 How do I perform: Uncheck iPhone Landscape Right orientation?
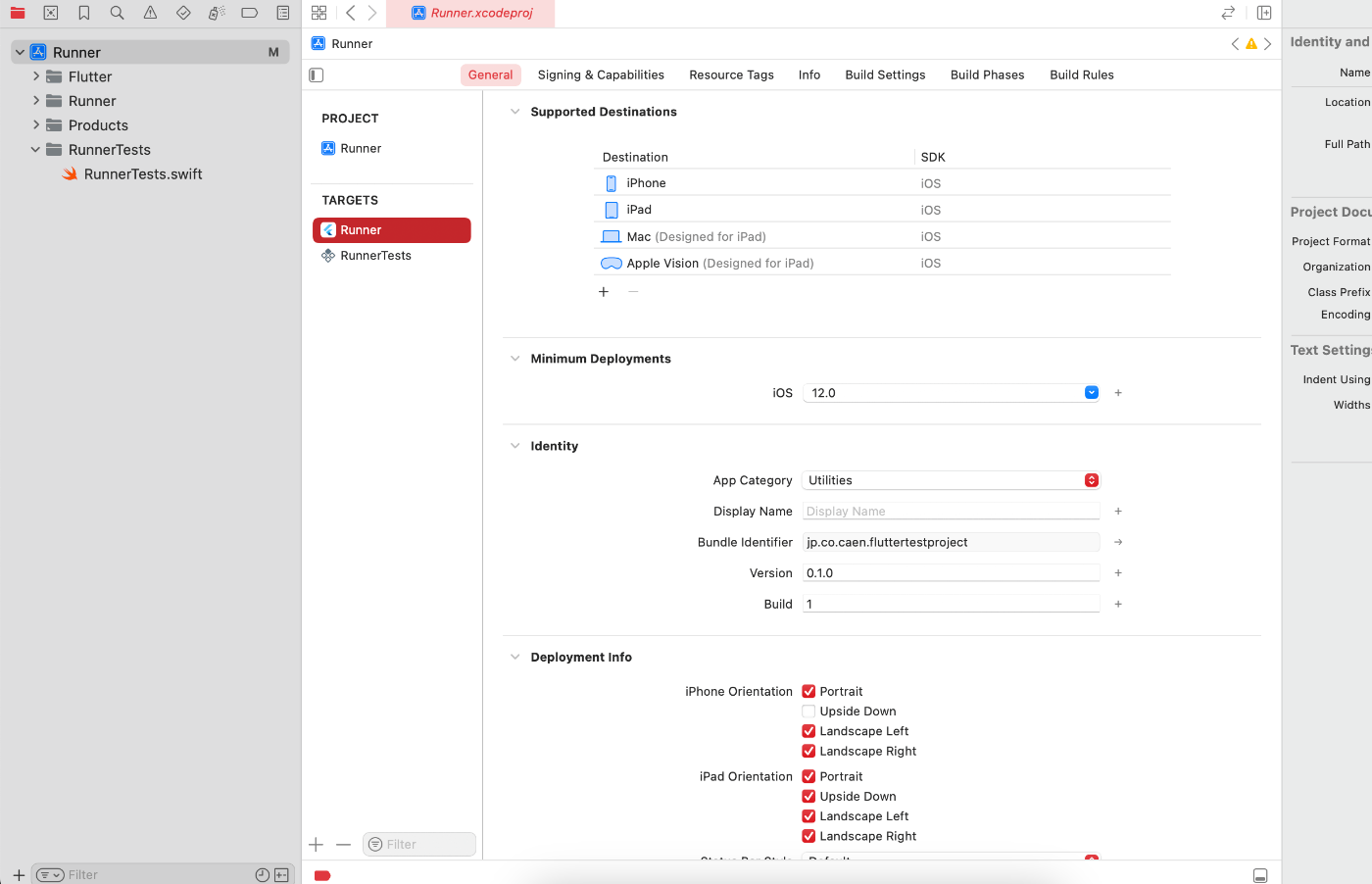808,752
